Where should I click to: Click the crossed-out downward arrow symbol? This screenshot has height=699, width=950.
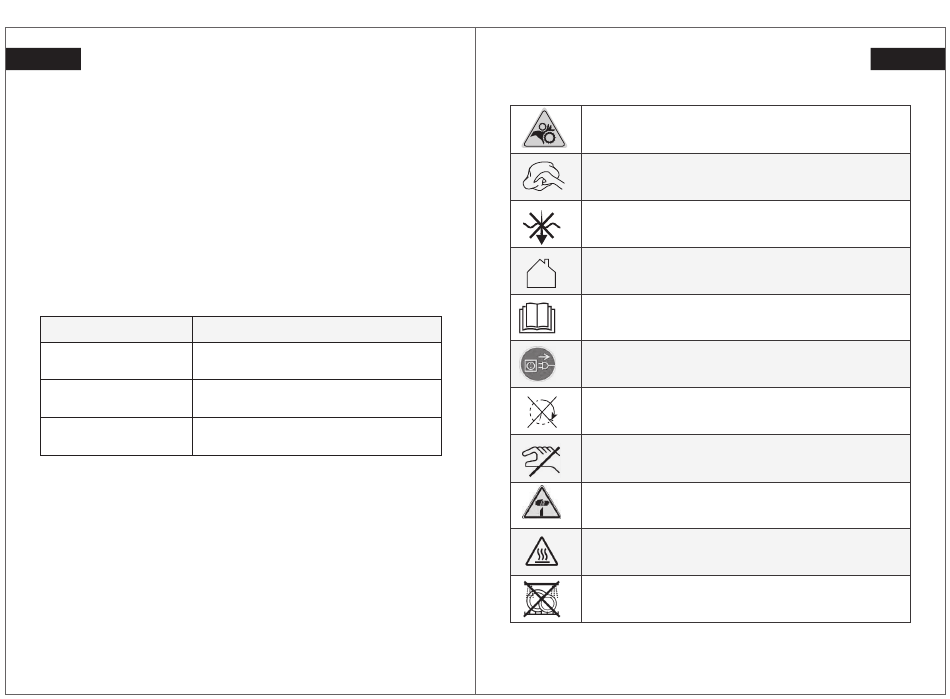pyautogui.click(x=542, y=227)
